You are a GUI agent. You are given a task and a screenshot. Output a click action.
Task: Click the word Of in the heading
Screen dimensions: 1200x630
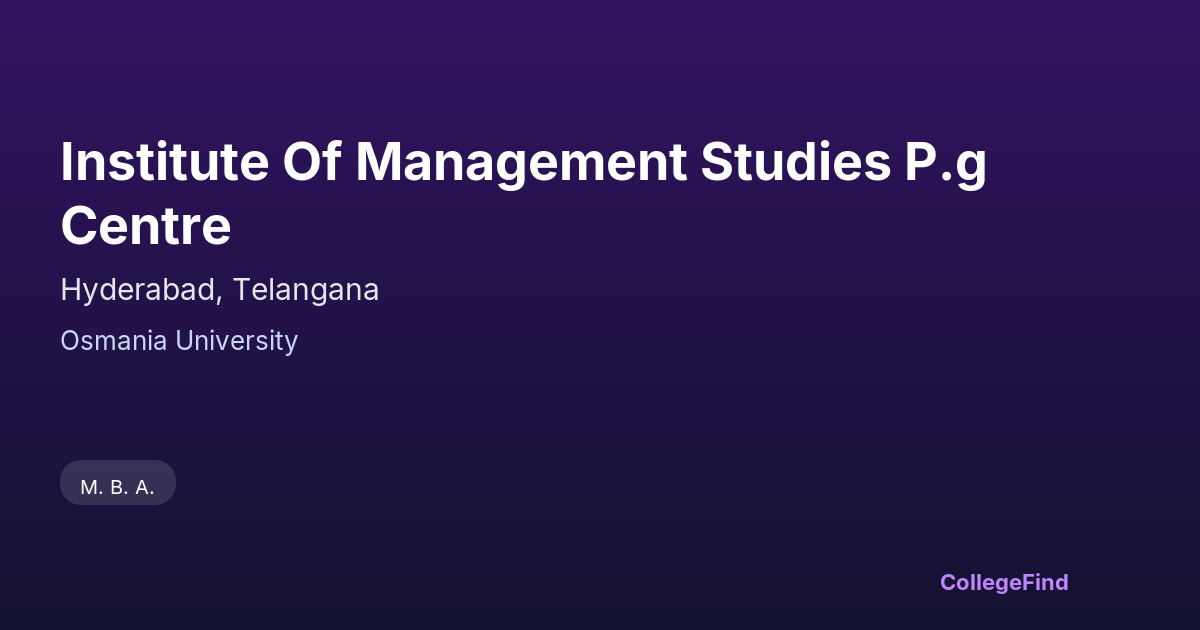pos(312,162)
